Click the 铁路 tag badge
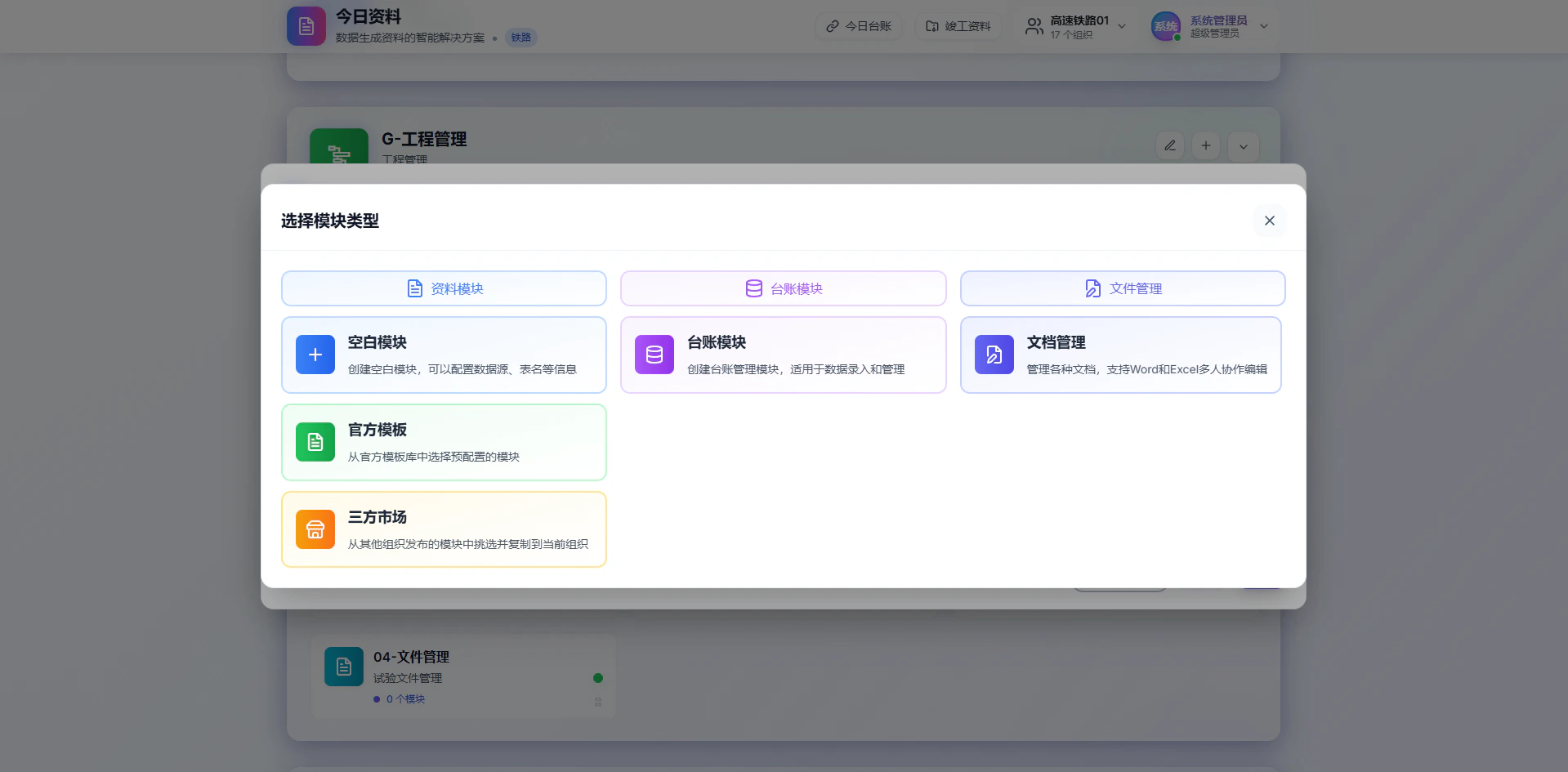 [521, 38]
